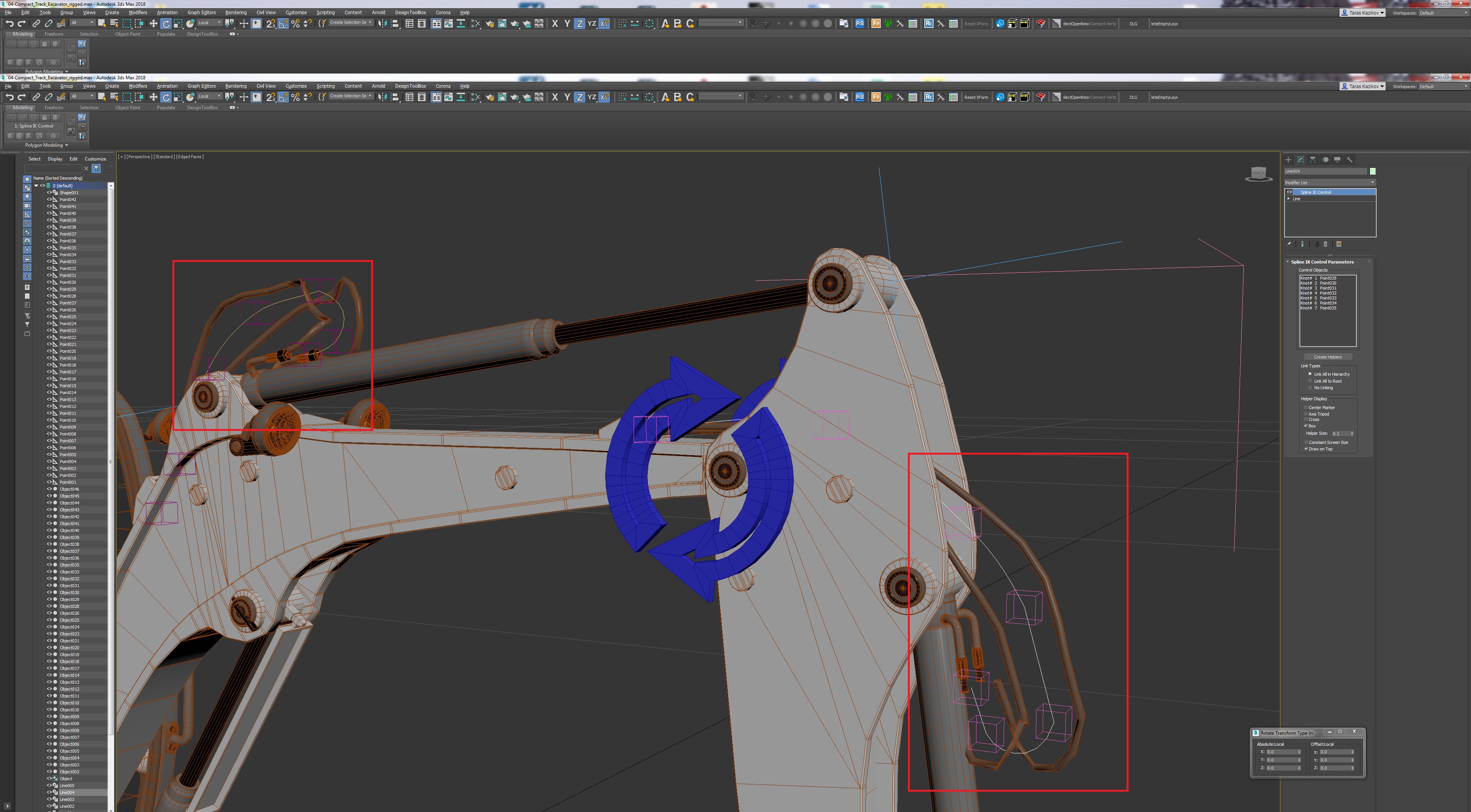Image resolution: width=1471 pixels, height=812 pixels.
Task: Click Helper Size stepper control
Action: coord(1352,432)
